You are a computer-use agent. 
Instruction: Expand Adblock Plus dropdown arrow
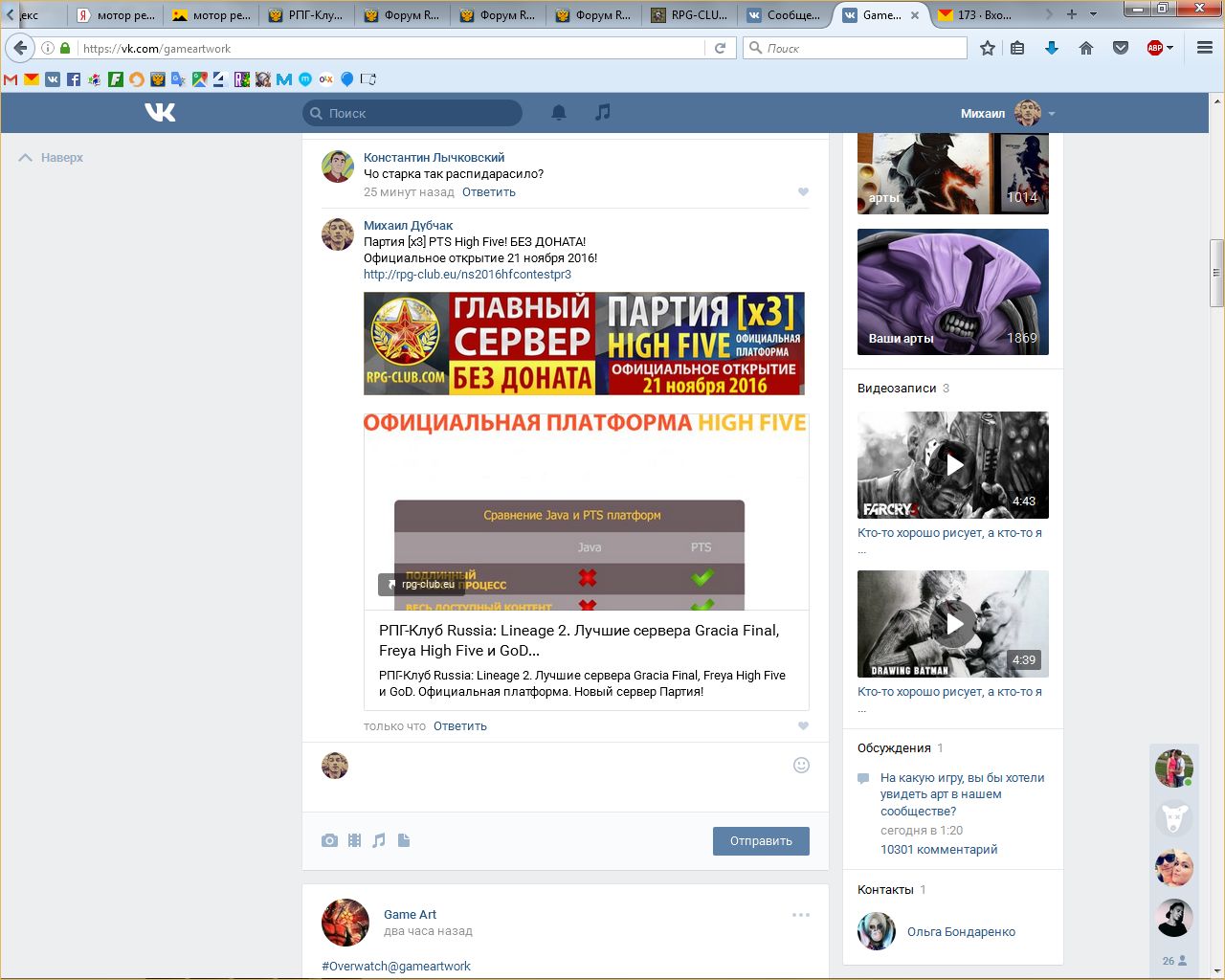coord(1169,48)
